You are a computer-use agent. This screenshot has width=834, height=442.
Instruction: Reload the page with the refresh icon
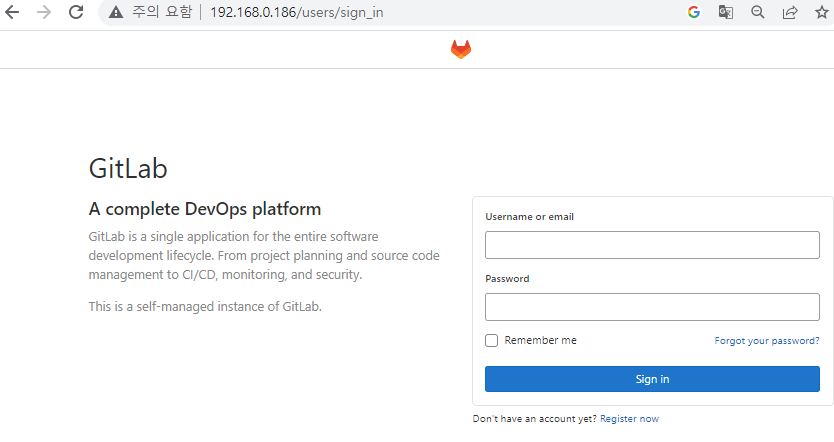tap(76, 12)
